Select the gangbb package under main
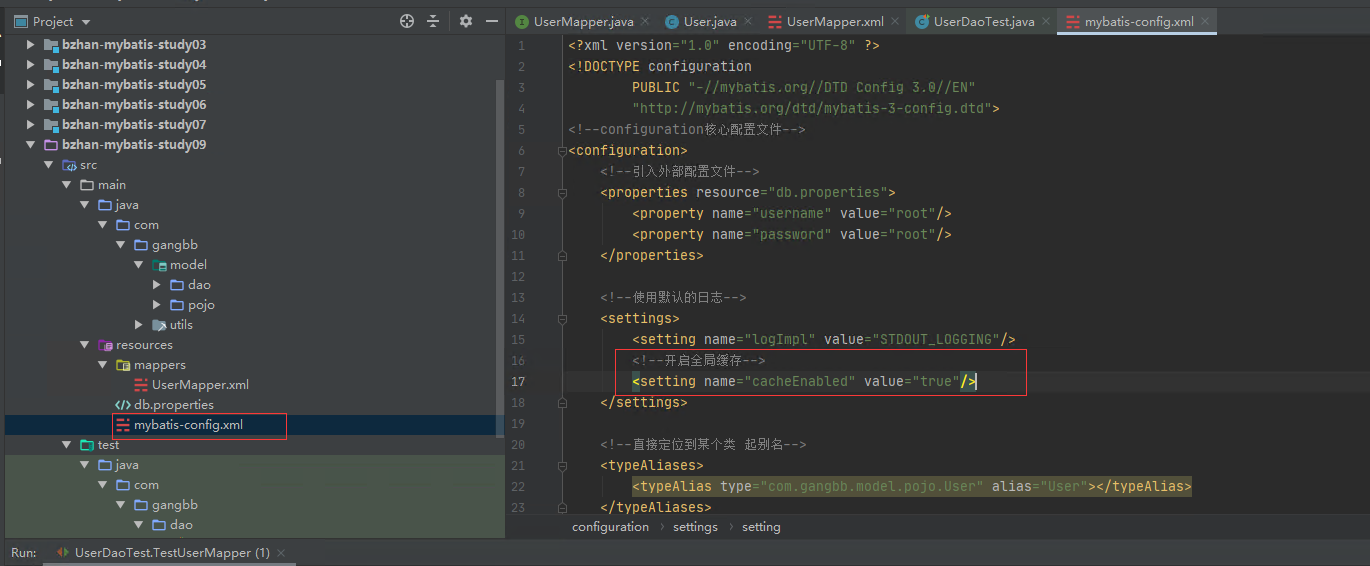Image resolution: width=1370 pixels, height=566 pixels. click(175, 245)
